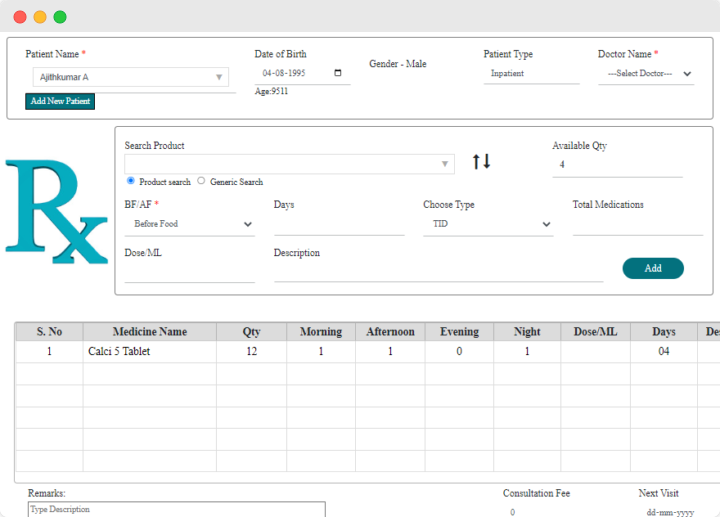Open the Select Doctor dropdown
Screen dimensions: 720x517
point(645,74)
